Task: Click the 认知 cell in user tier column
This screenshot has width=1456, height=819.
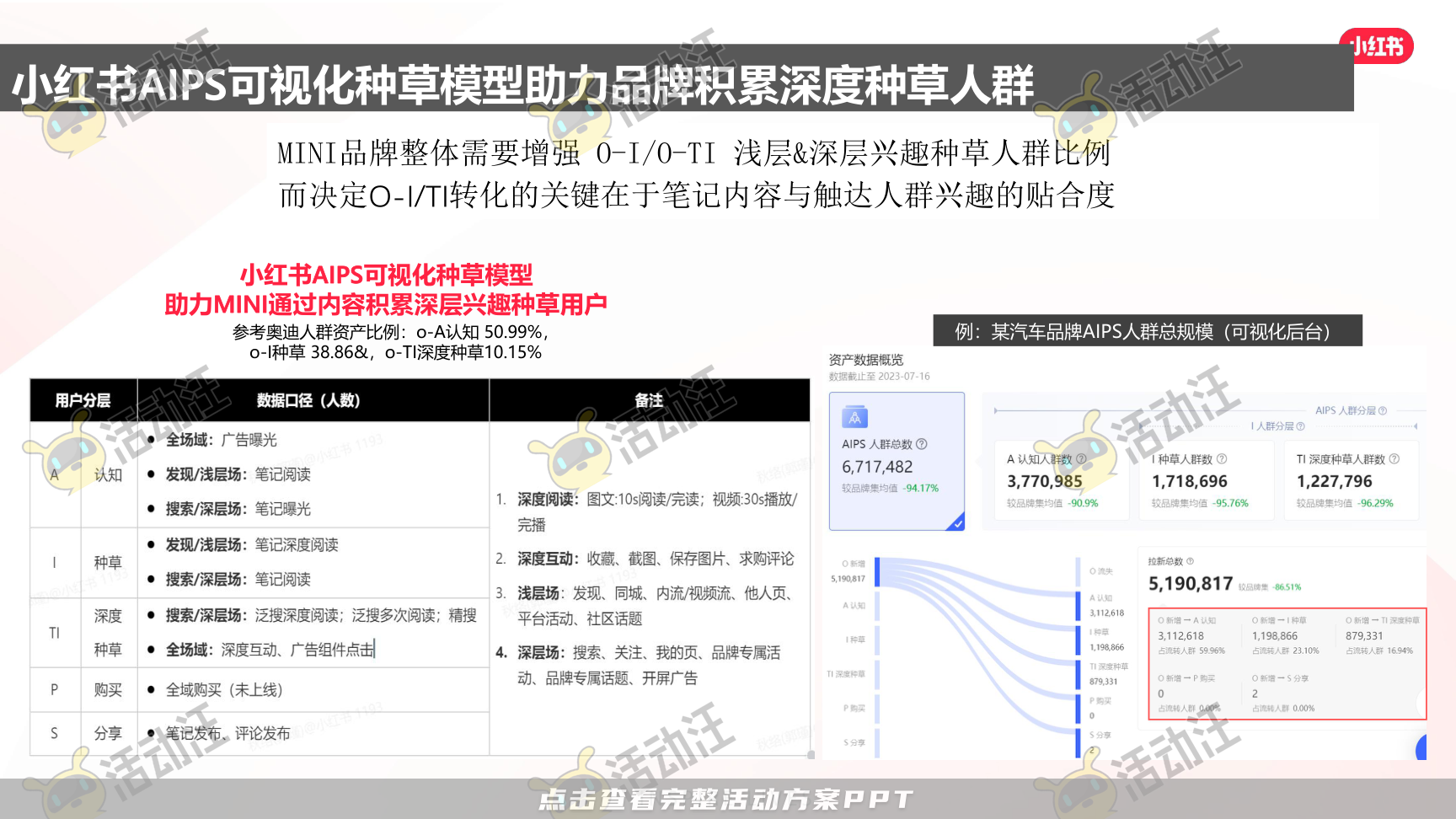Action: point(108,474)
